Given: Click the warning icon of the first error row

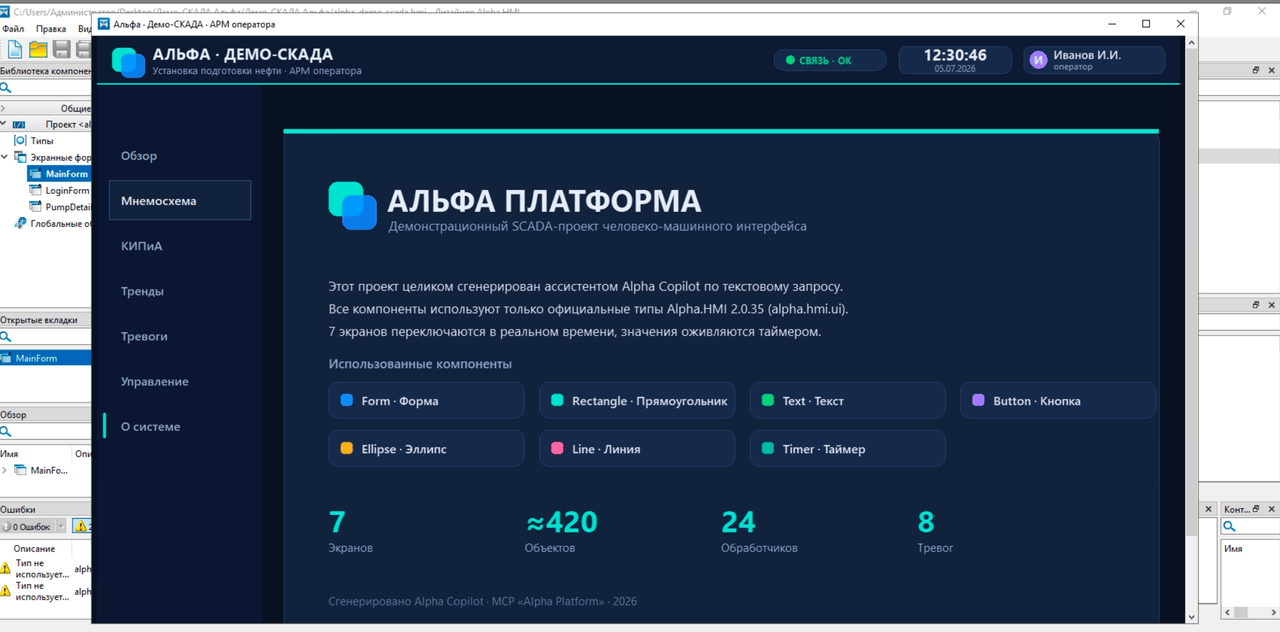Looking at the screenshot, I should point(6,568).
